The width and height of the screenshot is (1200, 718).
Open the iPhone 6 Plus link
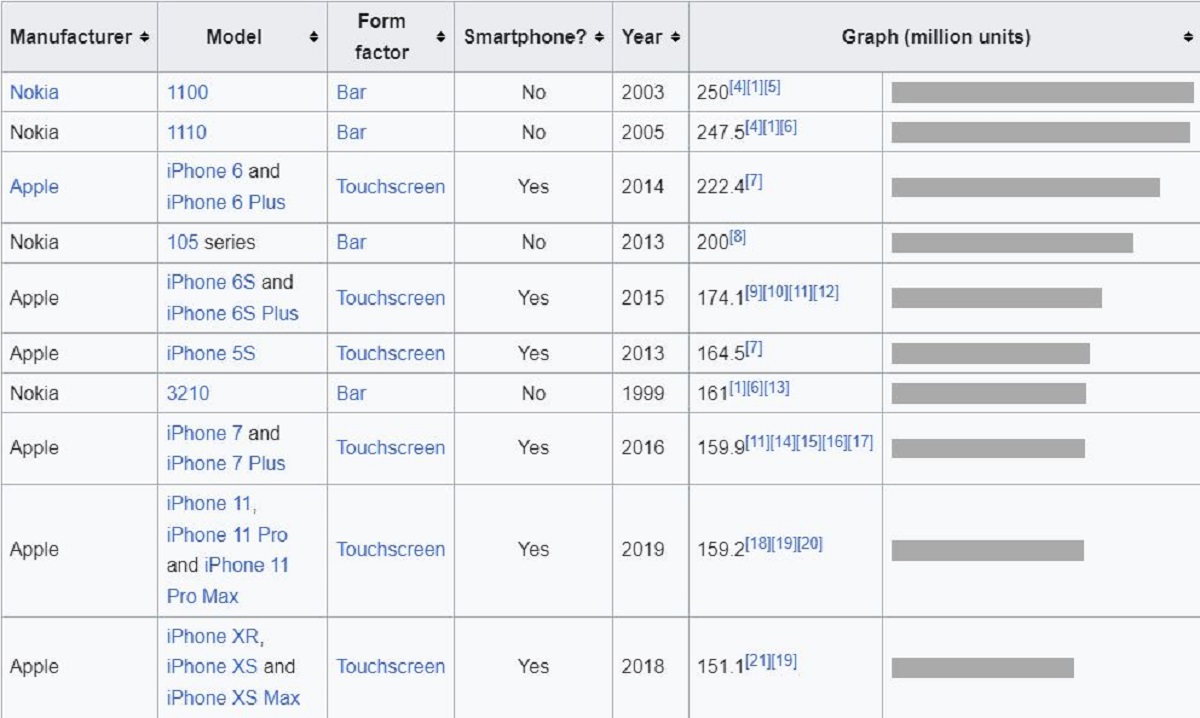pyautogui.click(x=226, y=202)
